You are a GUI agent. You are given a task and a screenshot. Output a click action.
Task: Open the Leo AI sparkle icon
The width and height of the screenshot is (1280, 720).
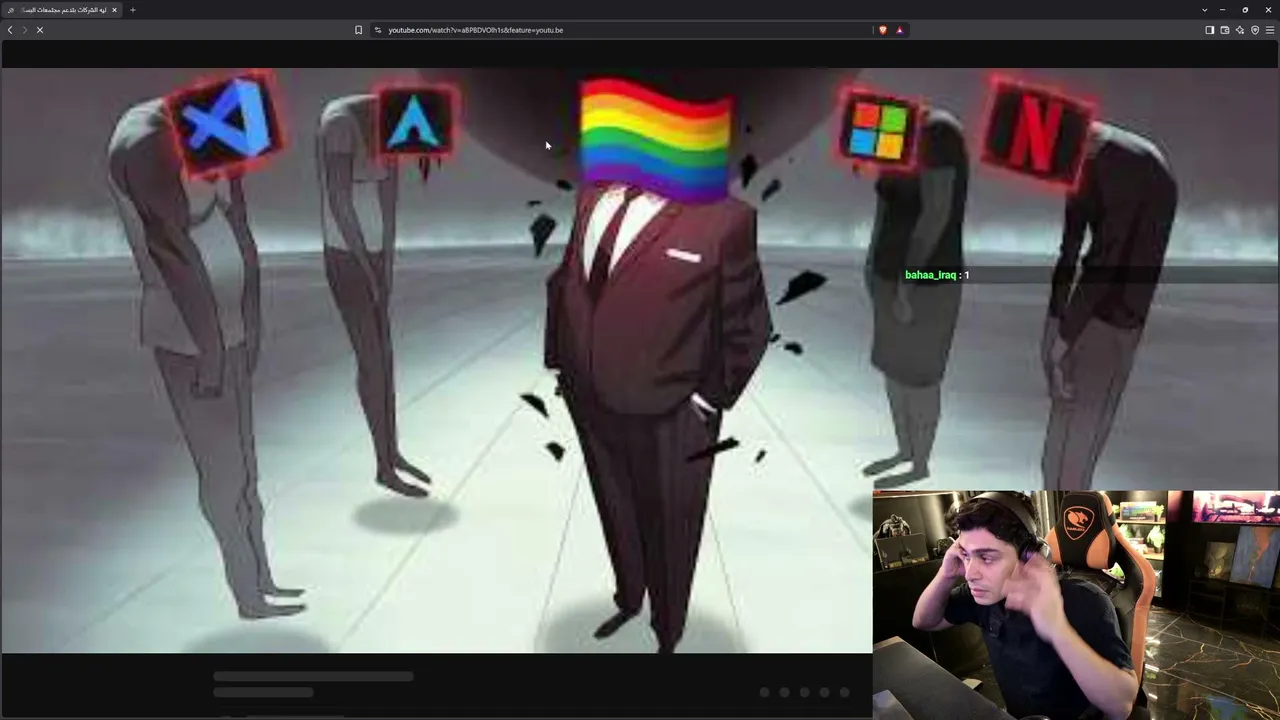click(1240, 30)
